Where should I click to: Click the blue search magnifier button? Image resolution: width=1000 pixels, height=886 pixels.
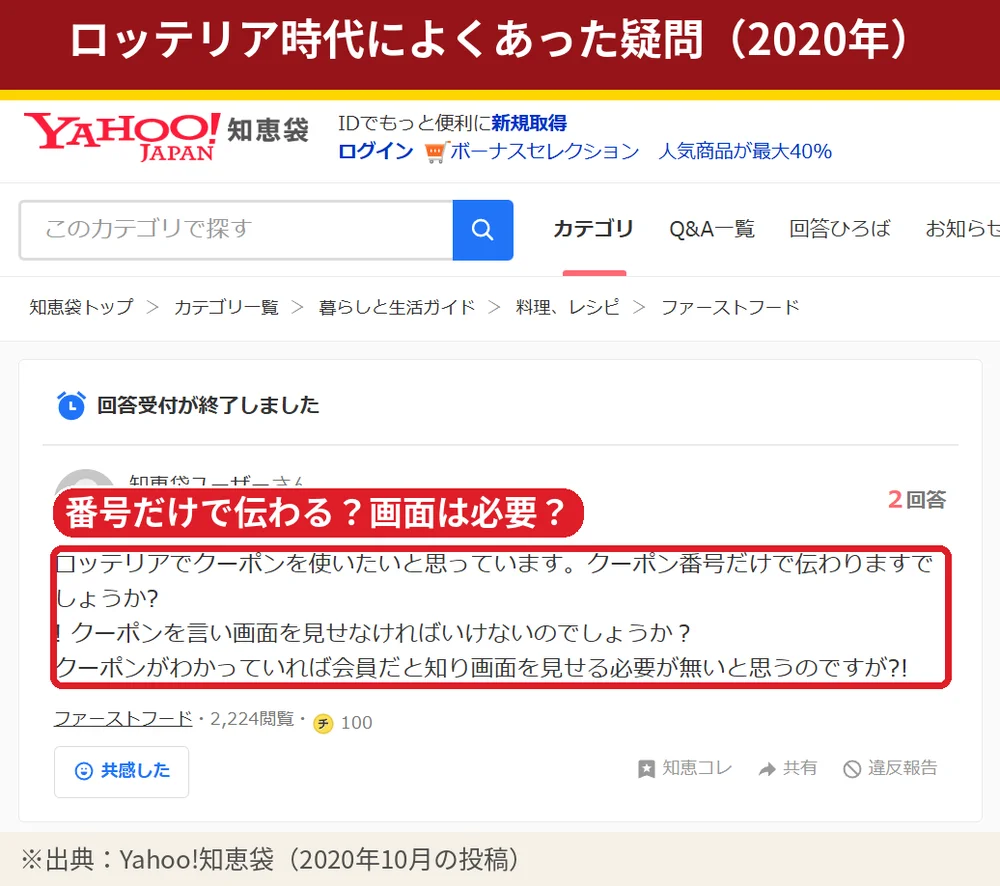tap(483, 230)
